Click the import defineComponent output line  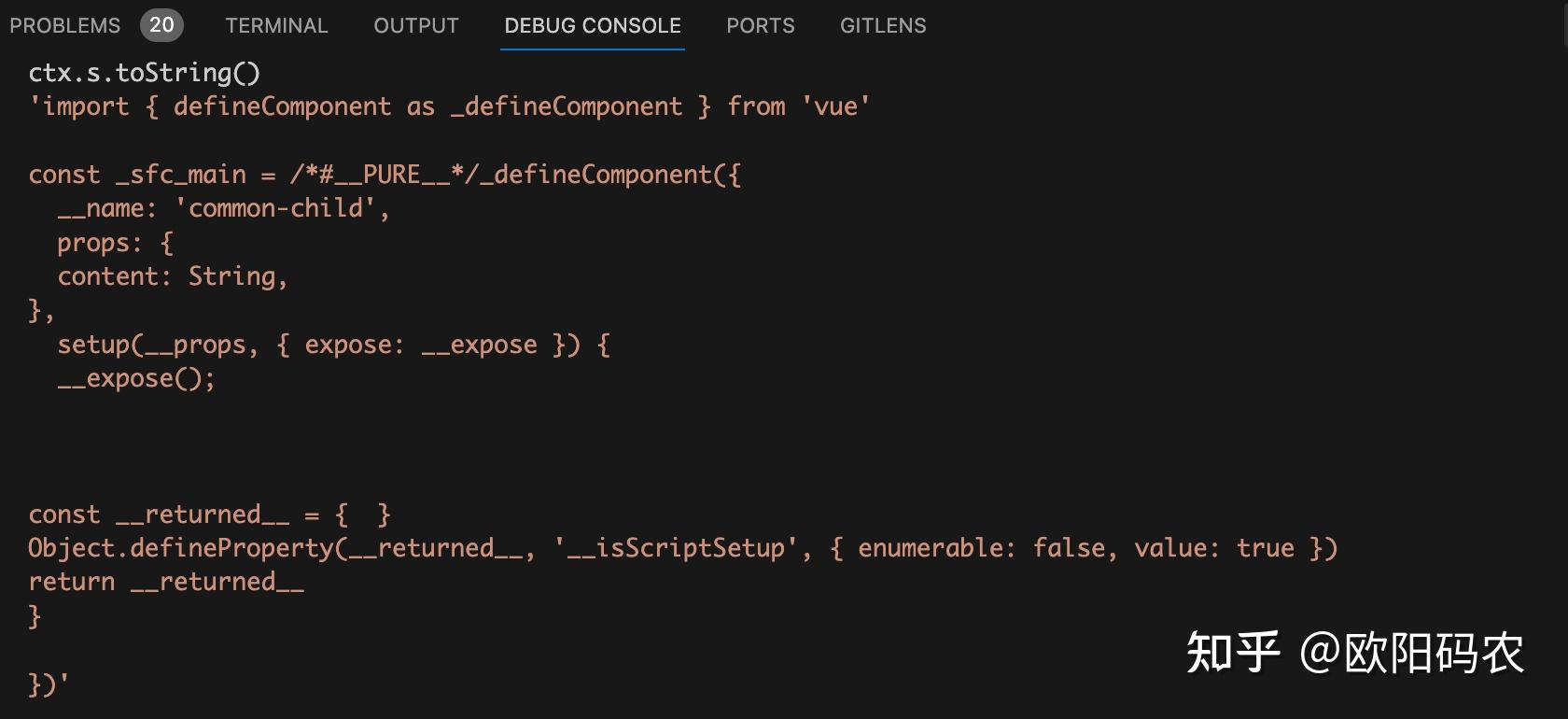[450, 106]
